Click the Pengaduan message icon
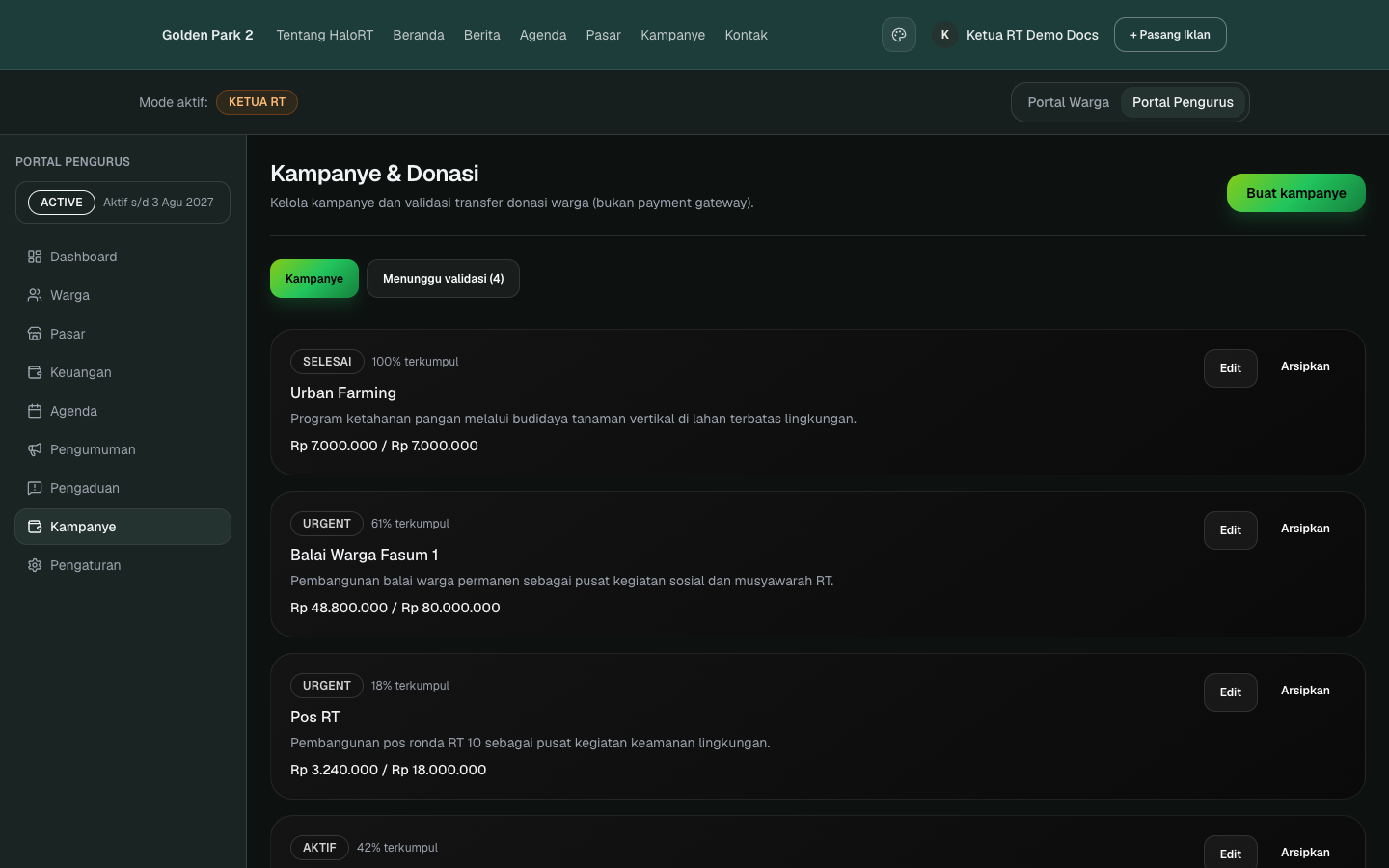Viewport: 1389px width, 868px height. pos(35,488)
